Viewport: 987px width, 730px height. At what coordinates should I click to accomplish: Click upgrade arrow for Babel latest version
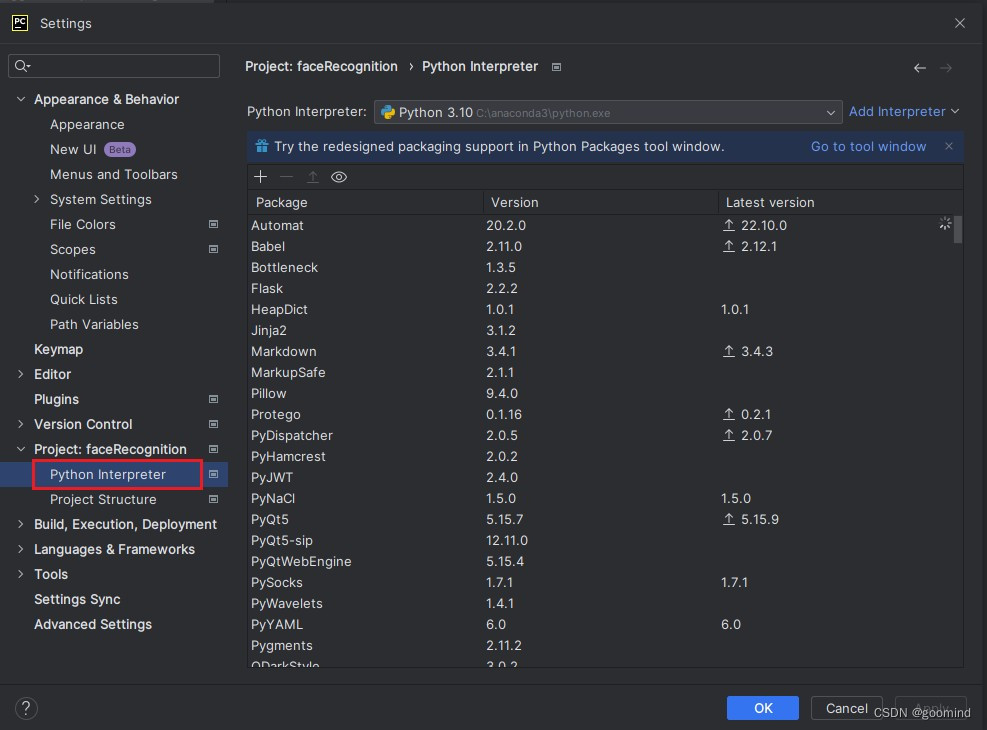(729, 246)
